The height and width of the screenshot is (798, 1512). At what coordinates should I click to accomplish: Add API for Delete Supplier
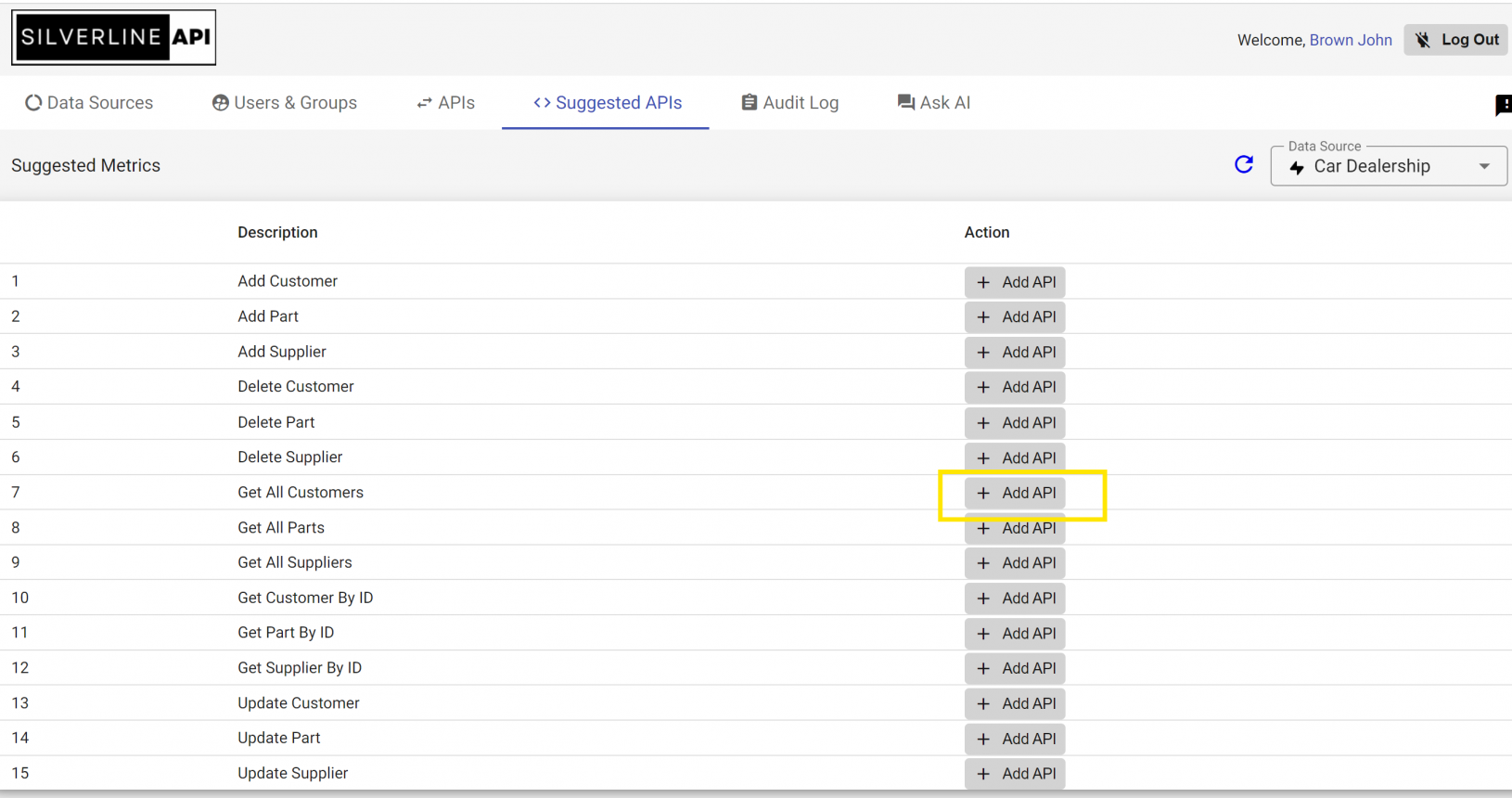1015,458
